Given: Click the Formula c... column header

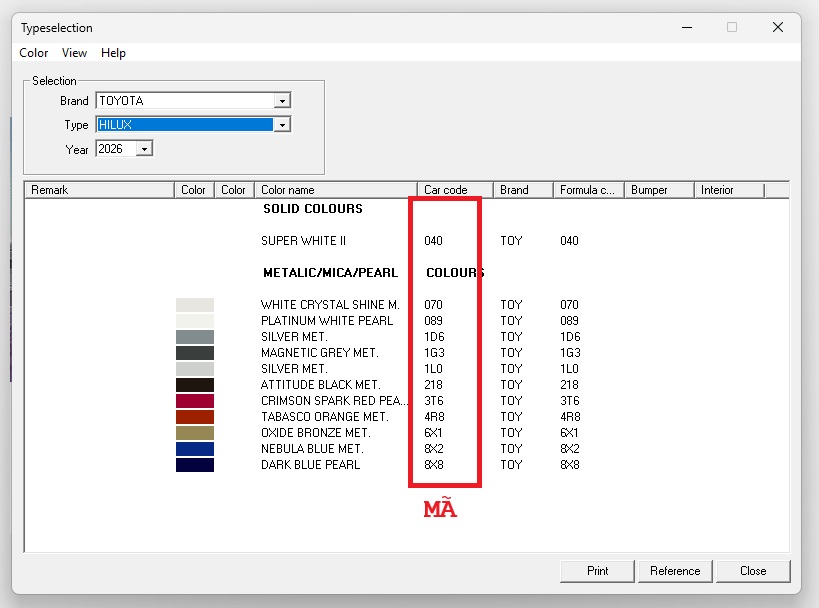Looking at the screenshot, I should click(x=589, y=190).
